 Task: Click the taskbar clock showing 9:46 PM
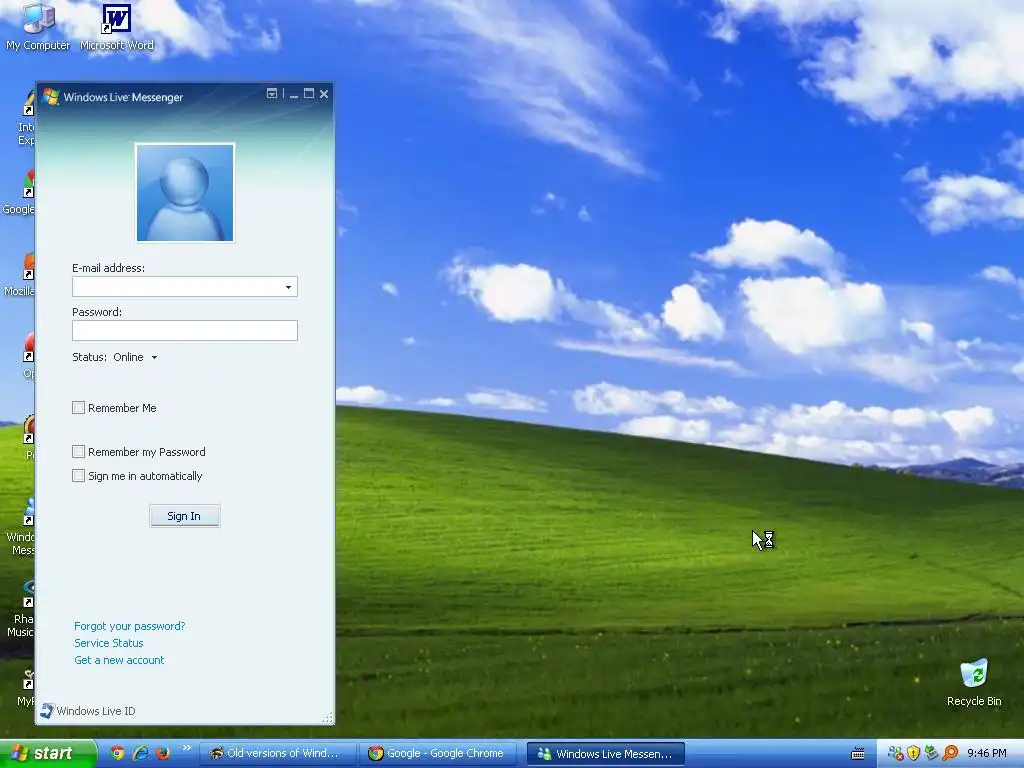pyautogui.click(x=987, y=754)
